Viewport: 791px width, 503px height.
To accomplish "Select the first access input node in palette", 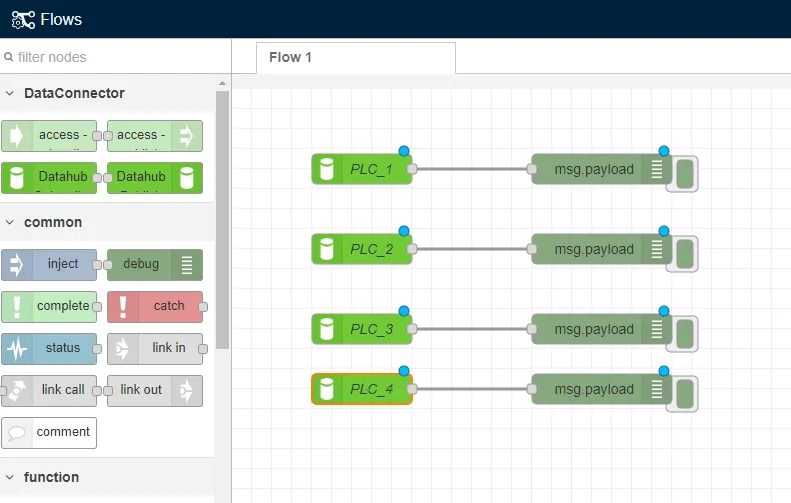I will click(49, 136).
